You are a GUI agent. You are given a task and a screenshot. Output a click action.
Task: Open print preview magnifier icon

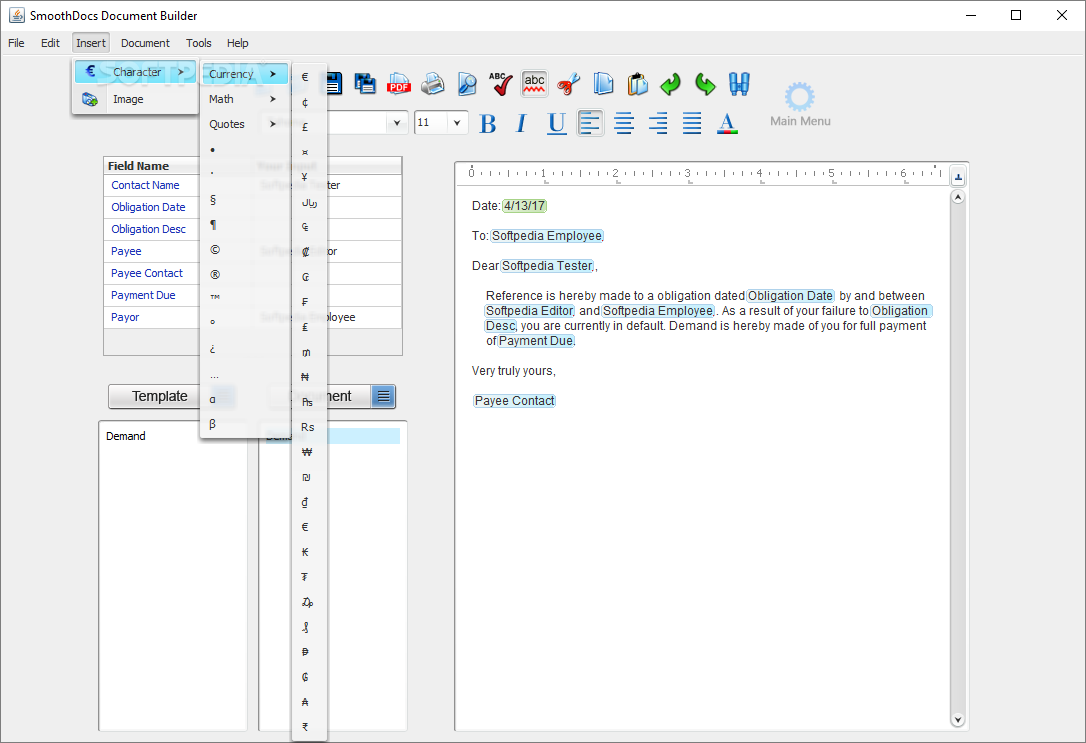467,84
